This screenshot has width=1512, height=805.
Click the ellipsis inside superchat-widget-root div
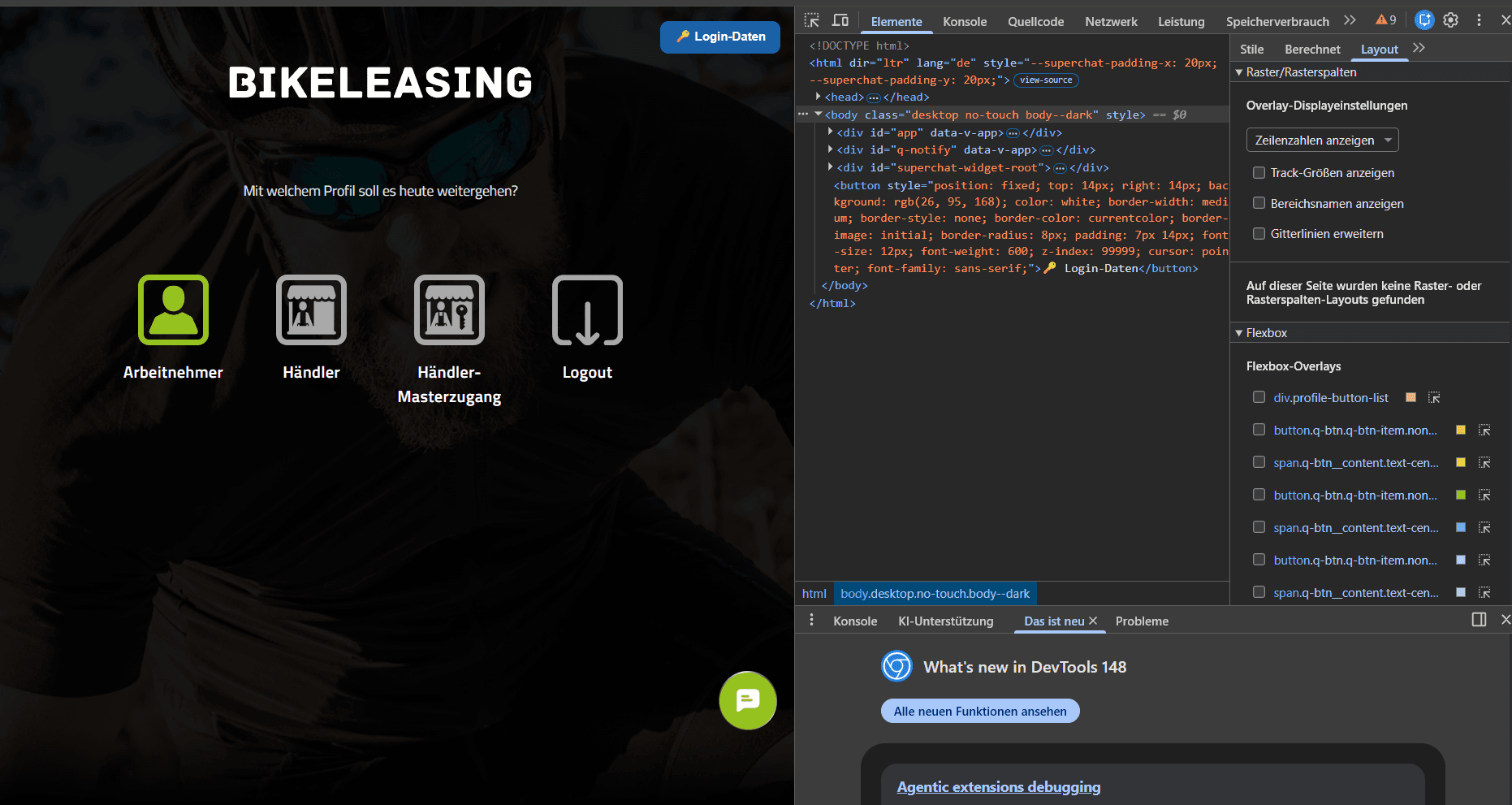[1061, 168]
